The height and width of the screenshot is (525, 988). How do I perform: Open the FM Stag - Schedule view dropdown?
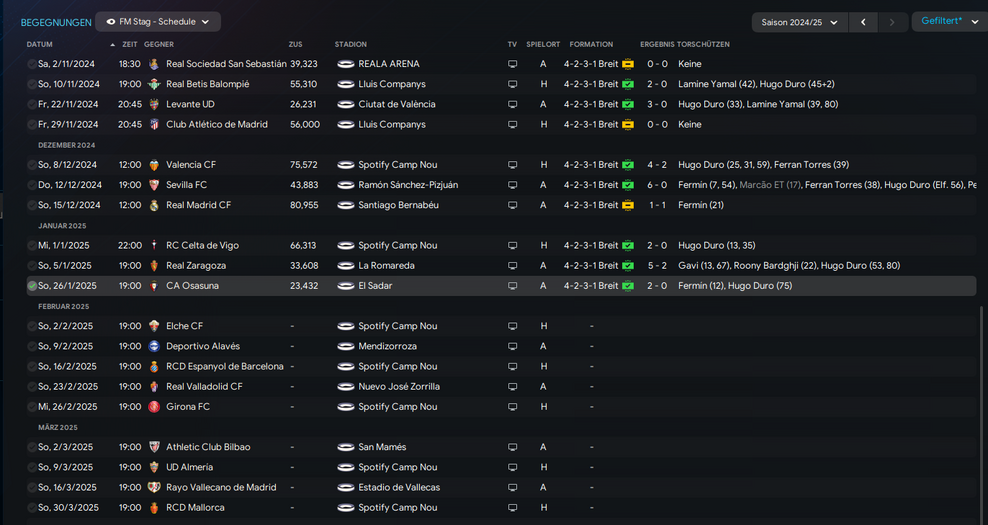[158, 21]
